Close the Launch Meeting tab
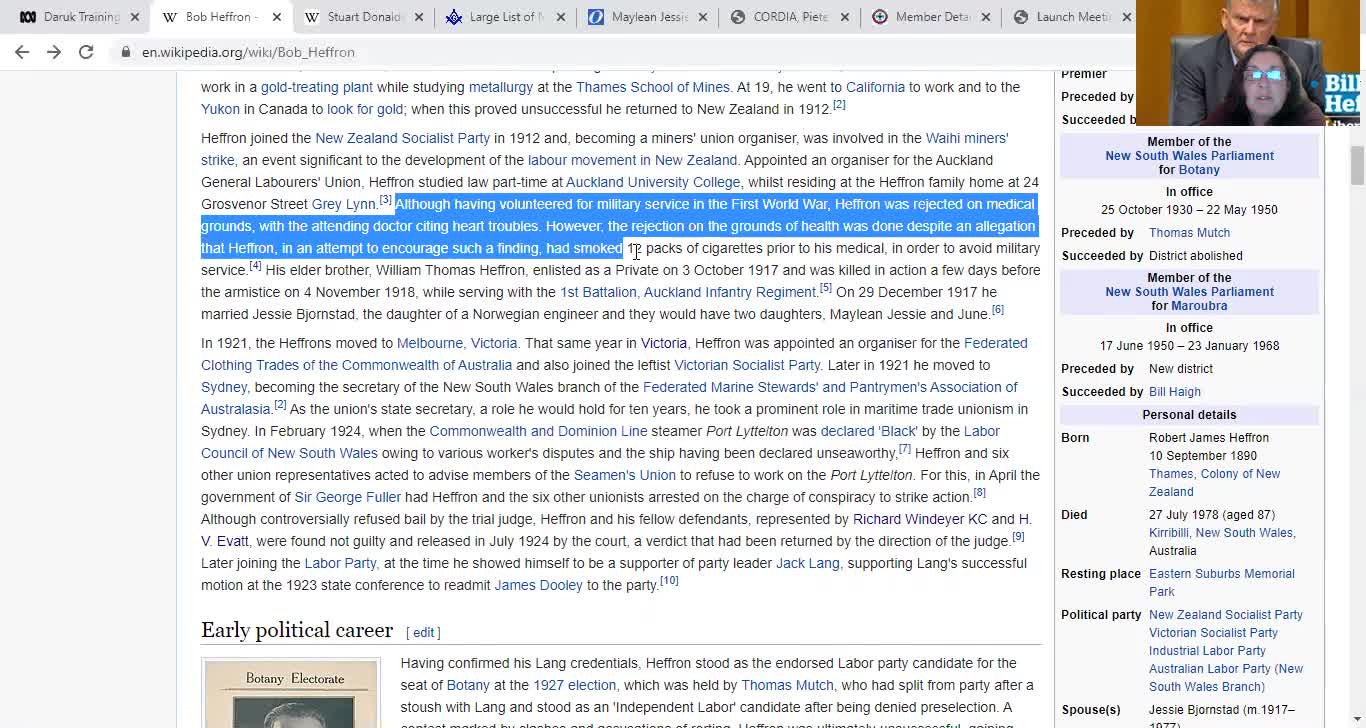The image size is (1366, 728). 1127,17
